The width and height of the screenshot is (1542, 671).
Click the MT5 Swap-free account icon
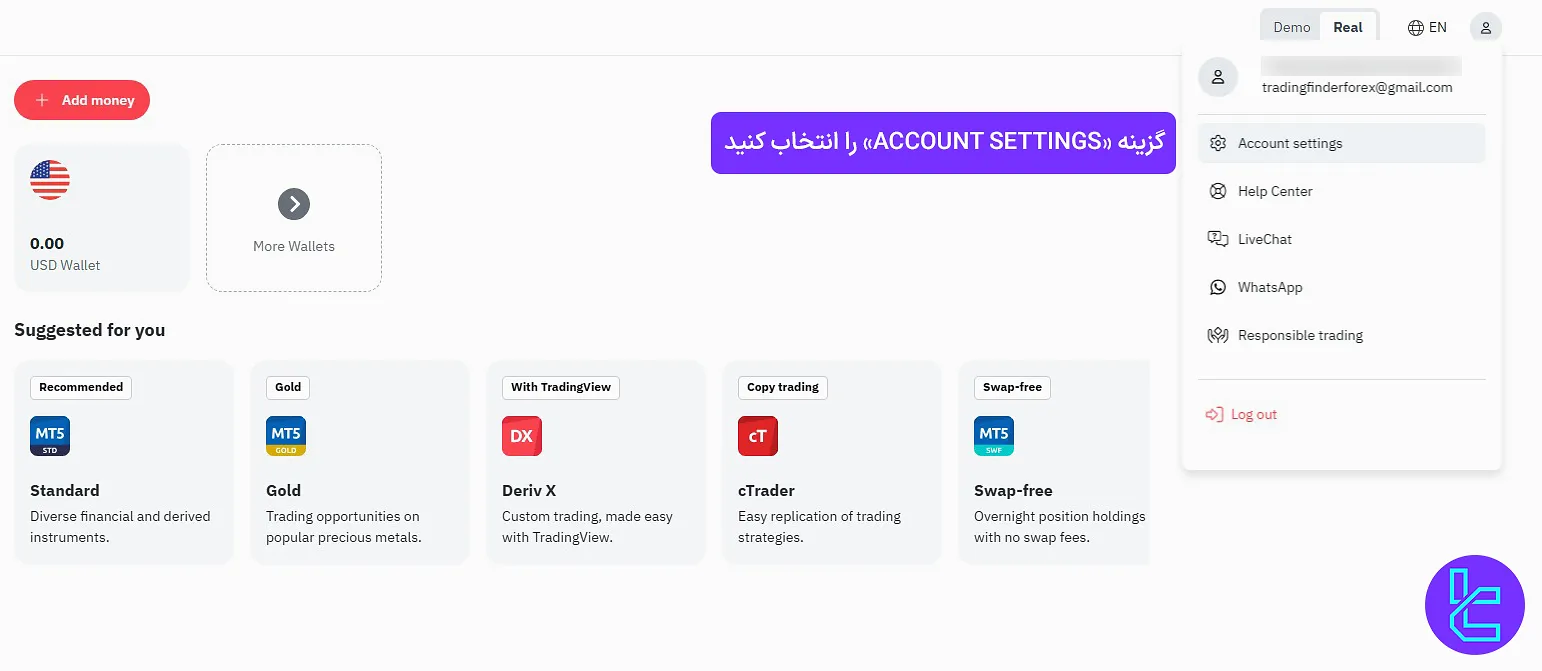click(993, 435)
